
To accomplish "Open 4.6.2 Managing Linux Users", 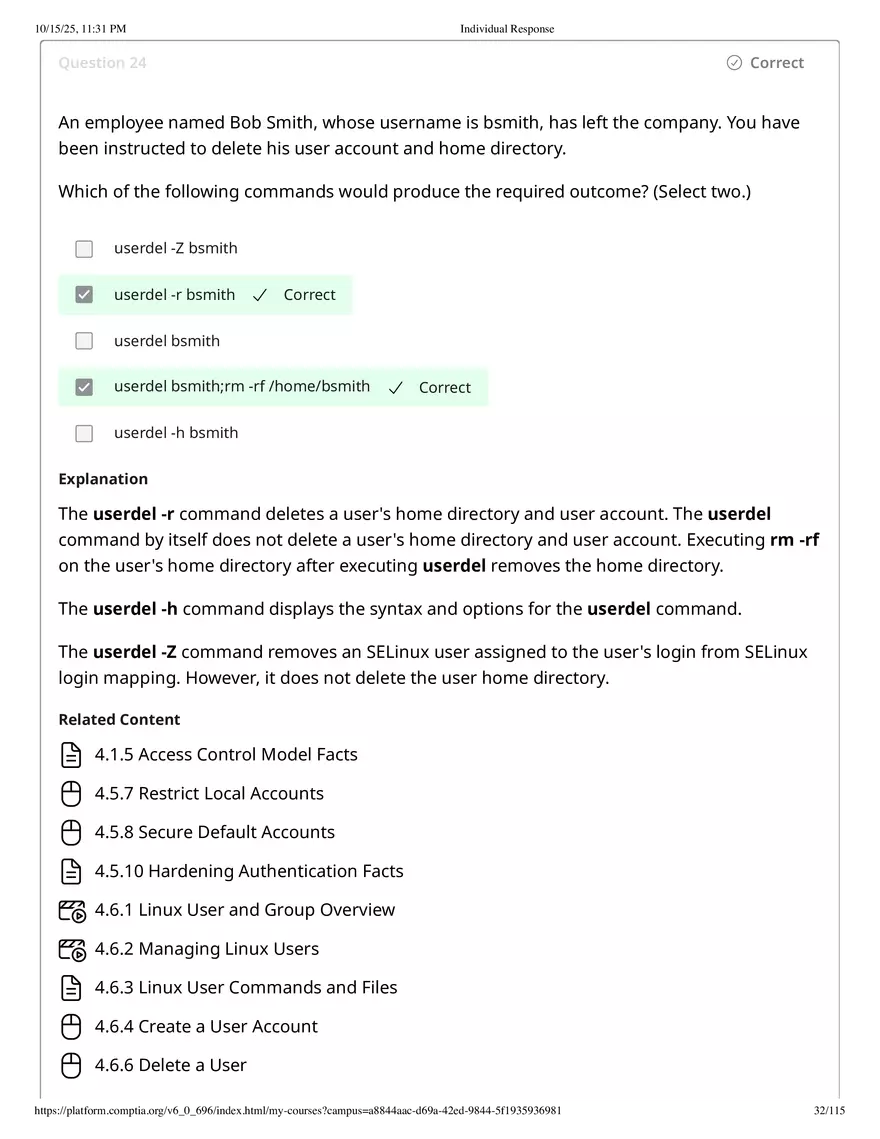I will (205, 949).
